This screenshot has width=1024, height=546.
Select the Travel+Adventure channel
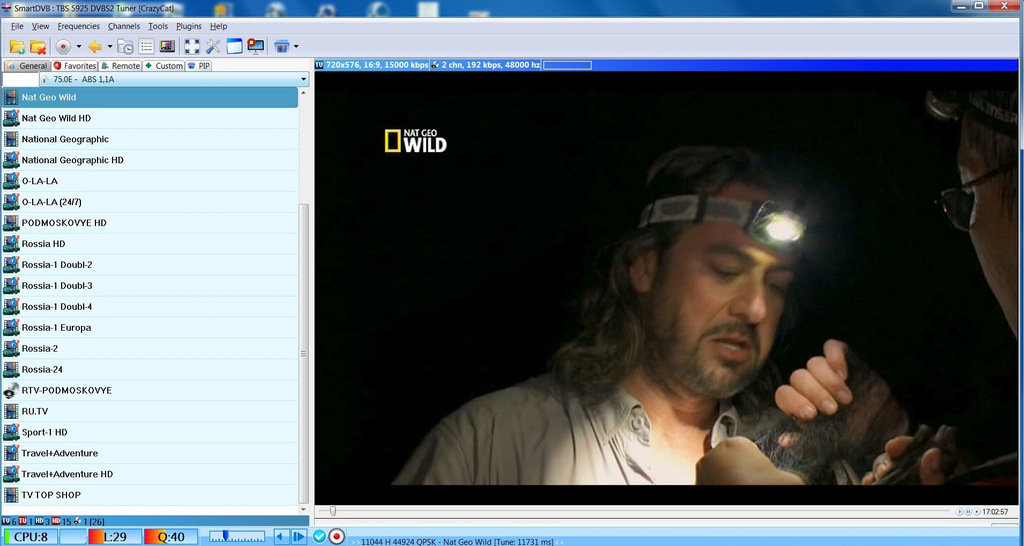150,453
